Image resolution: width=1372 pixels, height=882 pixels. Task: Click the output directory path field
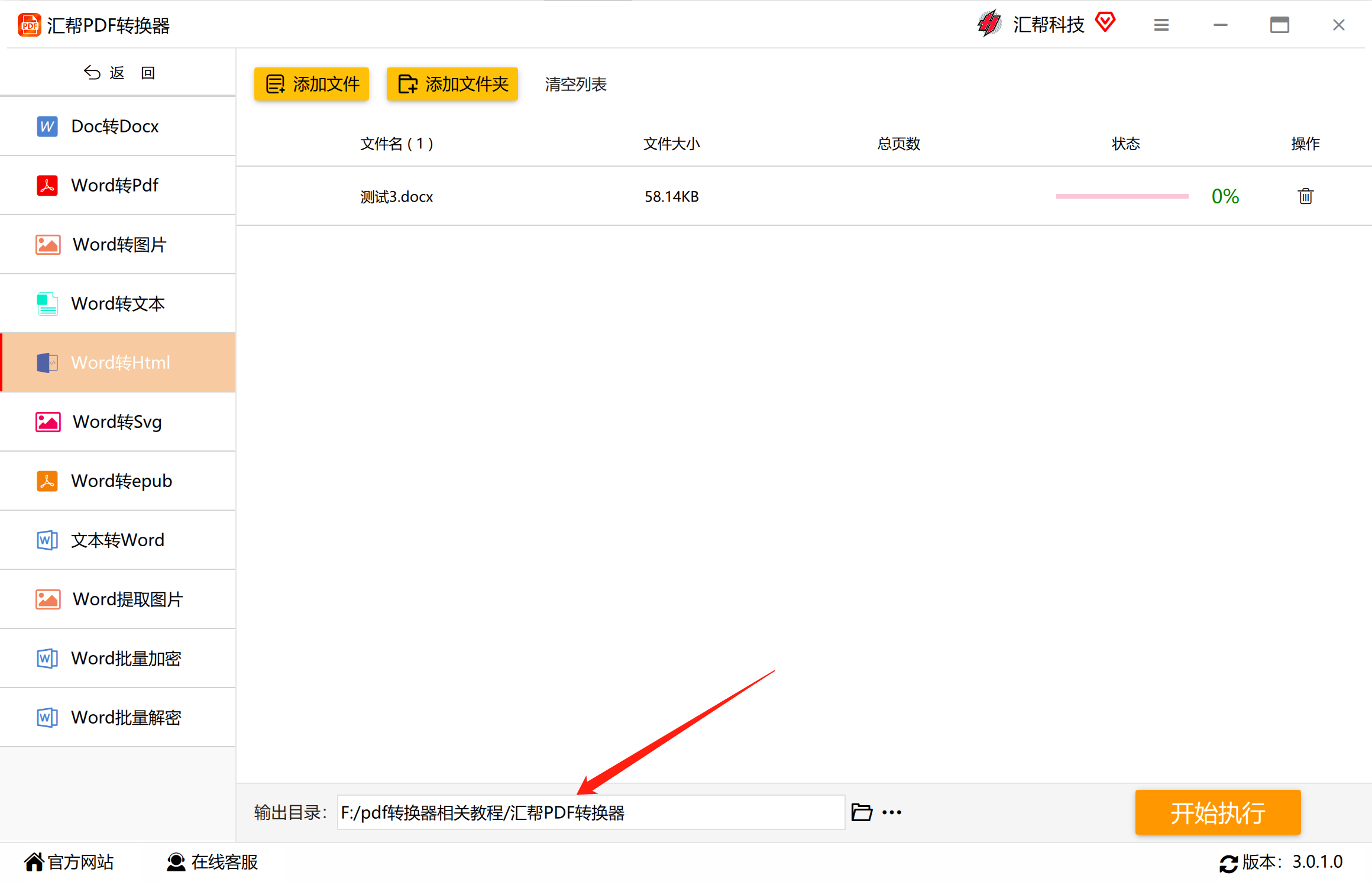[591, 812]
